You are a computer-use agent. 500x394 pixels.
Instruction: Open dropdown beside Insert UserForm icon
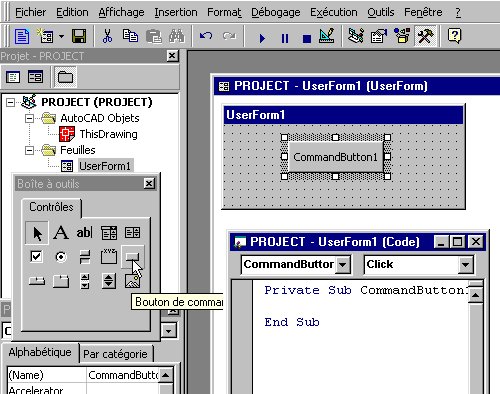[x=61, y=36]
